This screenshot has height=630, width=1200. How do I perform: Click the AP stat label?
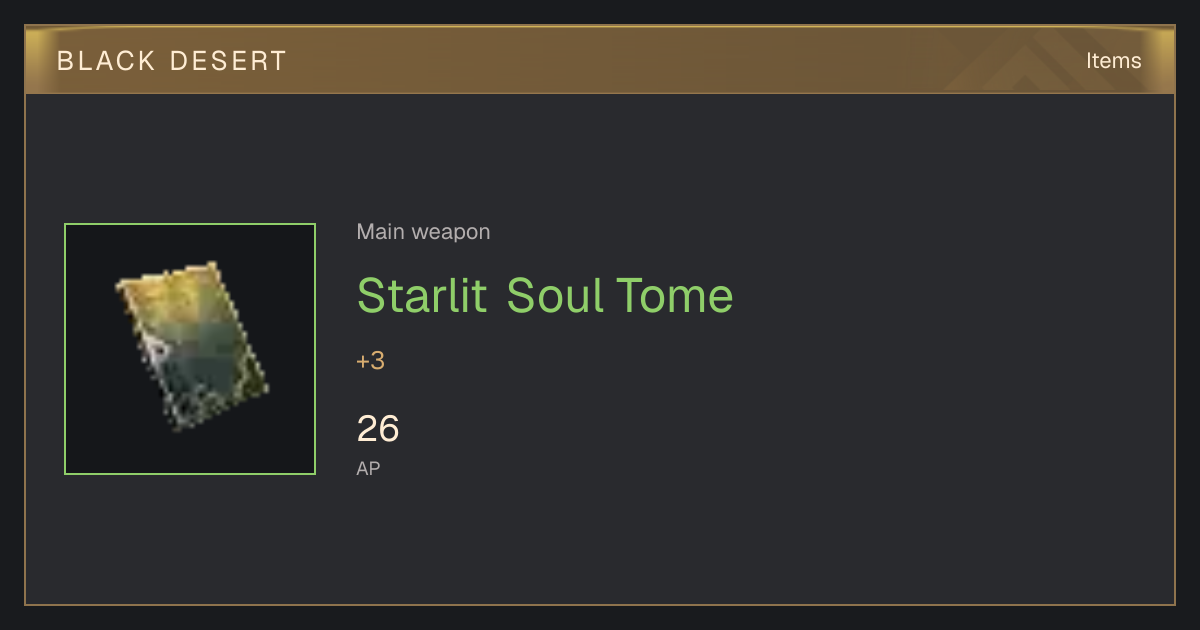click(368, 468)
